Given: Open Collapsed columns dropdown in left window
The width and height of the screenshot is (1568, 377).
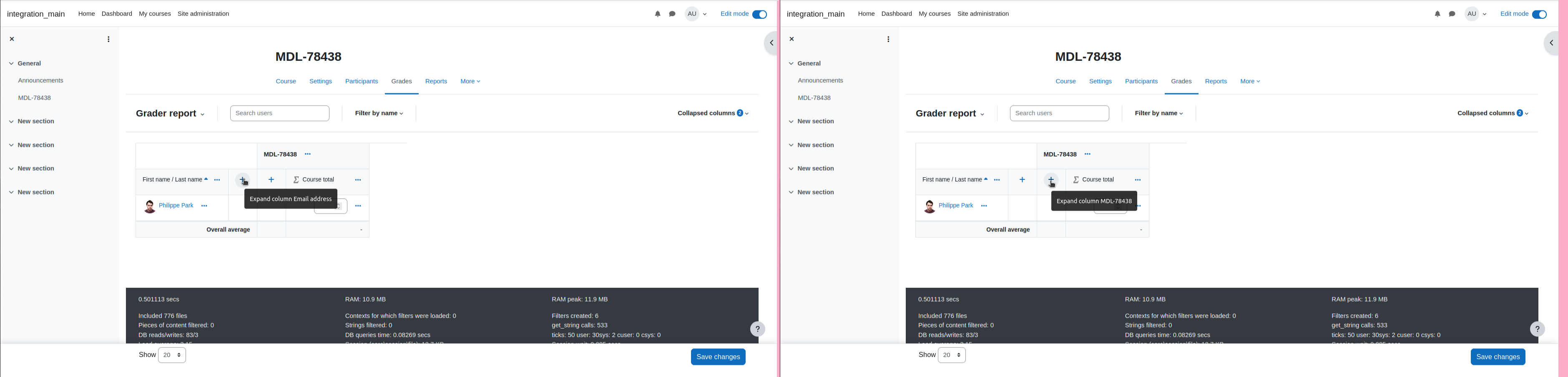Looking at the screenshot, I should (713, 113).
